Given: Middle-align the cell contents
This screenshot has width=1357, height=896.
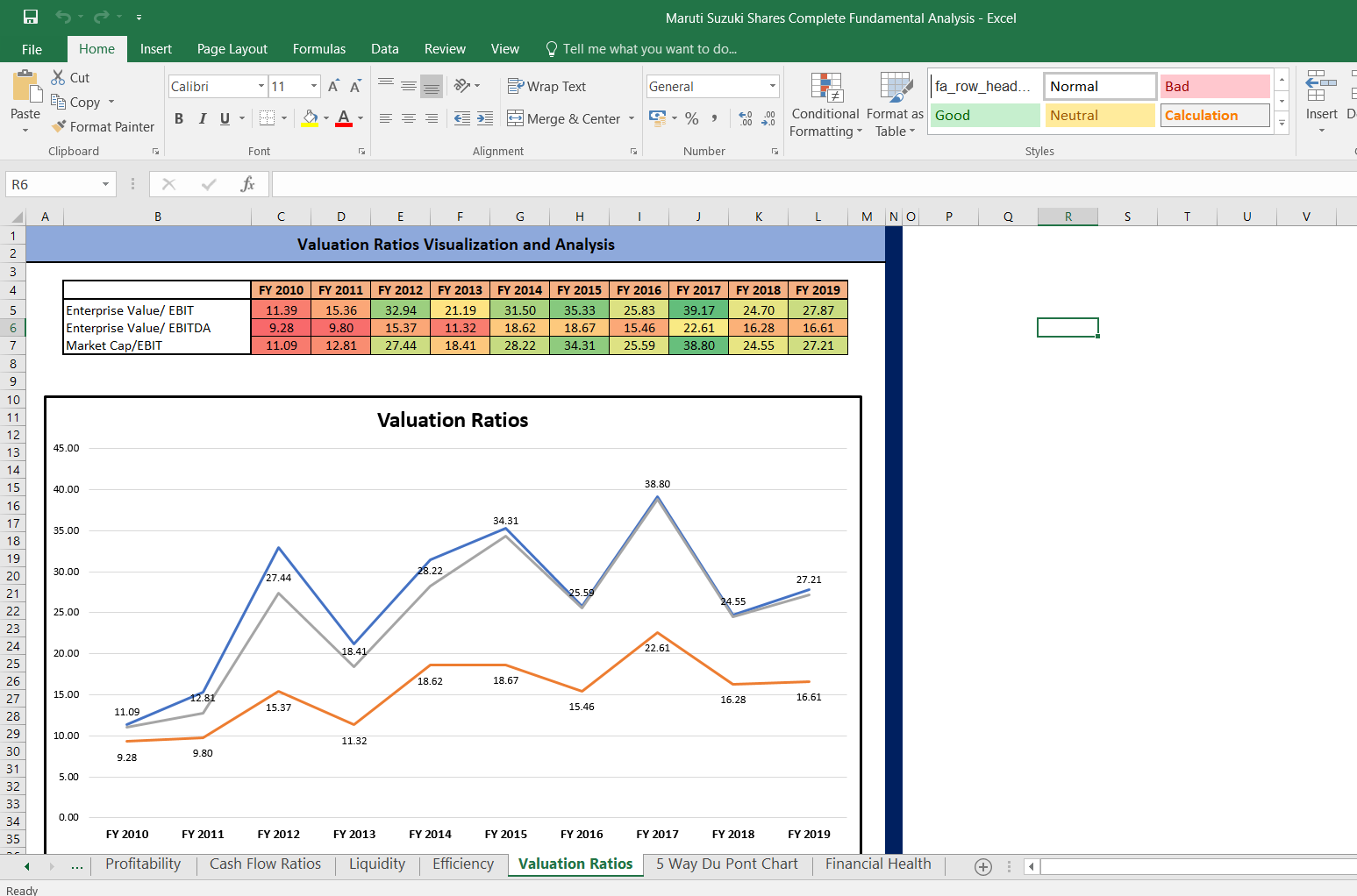Looking at the screenshot, I should click(409, 86).
